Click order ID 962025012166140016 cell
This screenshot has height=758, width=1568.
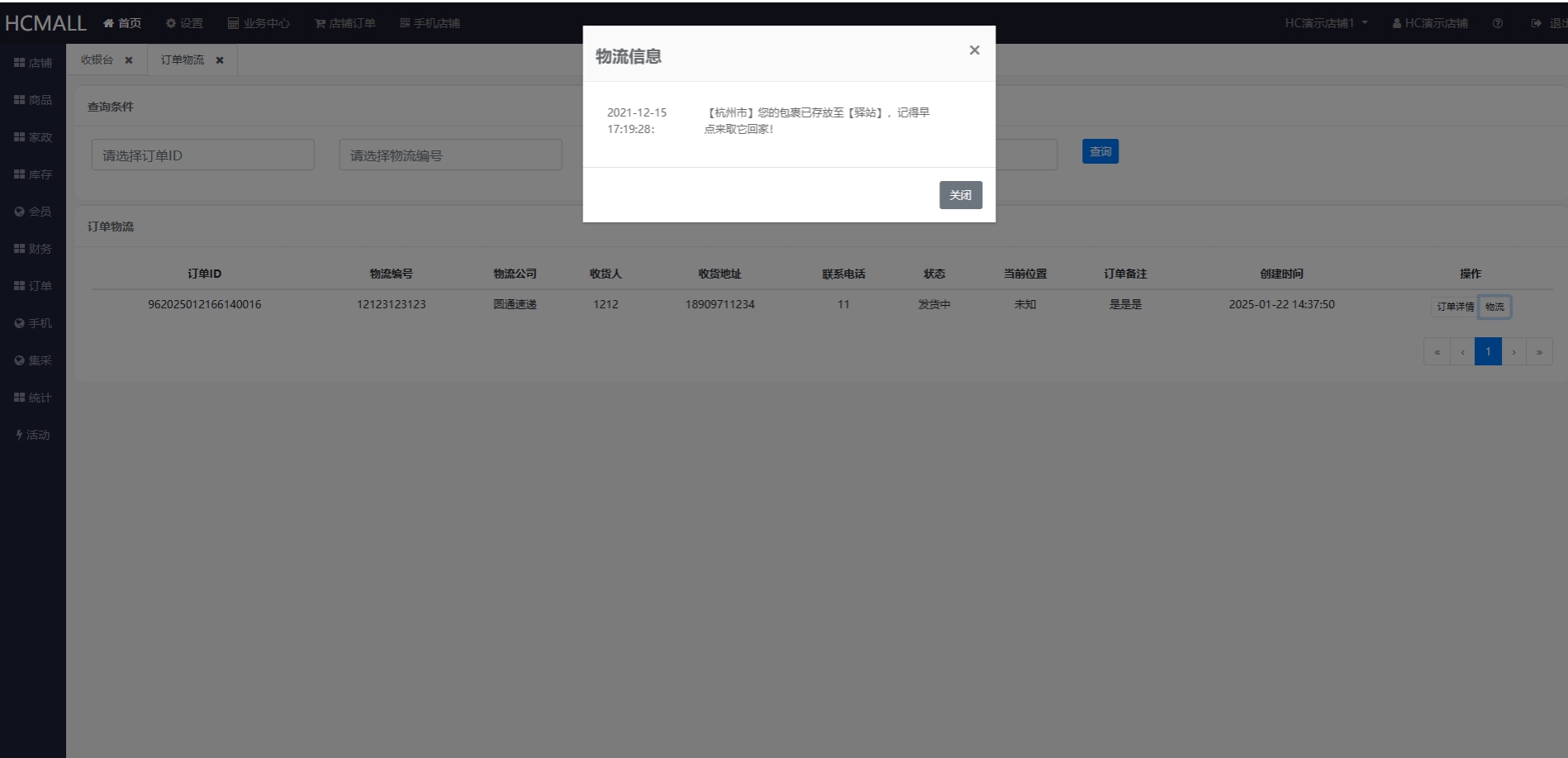[205, 304]
